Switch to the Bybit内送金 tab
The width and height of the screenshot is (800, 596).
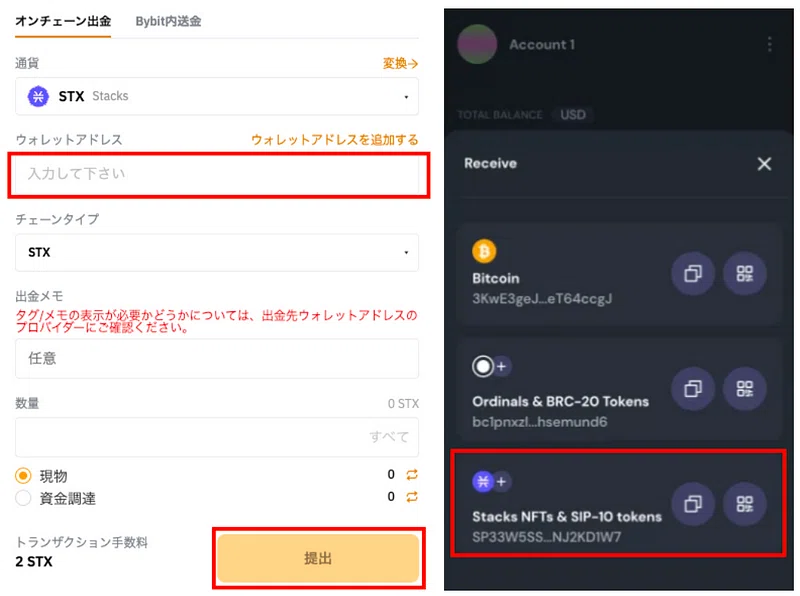point(168,21)
